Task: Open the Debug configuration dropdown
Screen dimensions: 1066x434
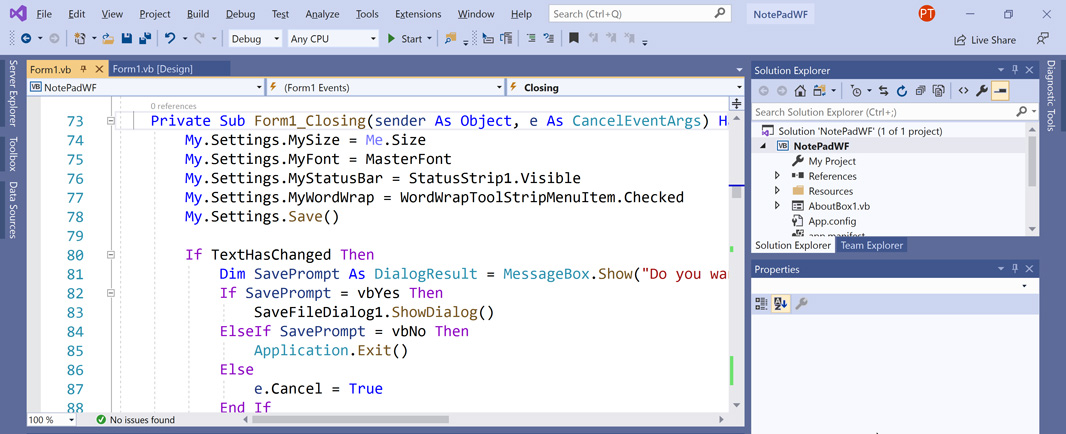Action: (255, 39)
